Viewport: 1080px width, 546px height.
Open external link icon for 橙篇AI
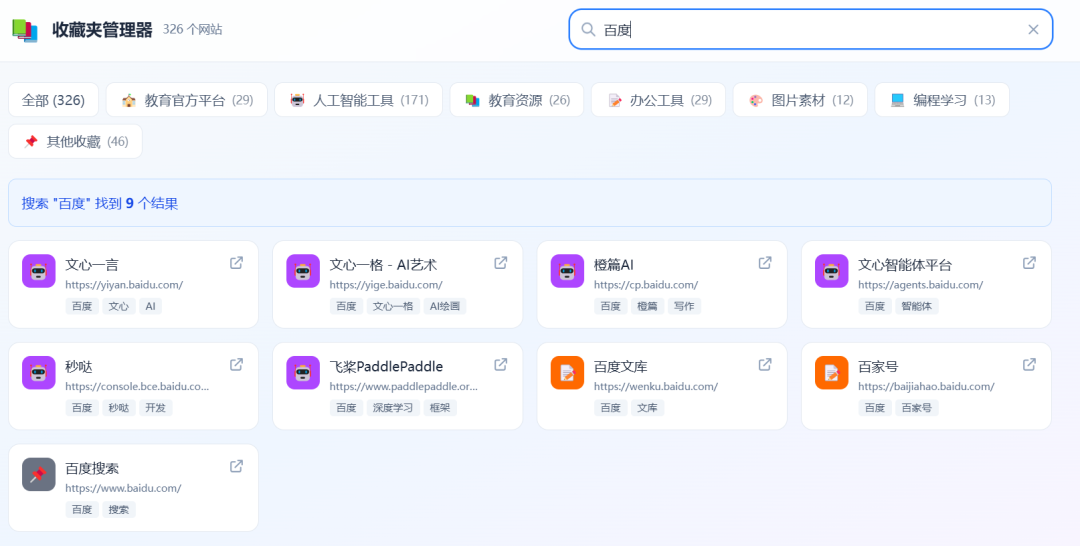click(765, 263)
